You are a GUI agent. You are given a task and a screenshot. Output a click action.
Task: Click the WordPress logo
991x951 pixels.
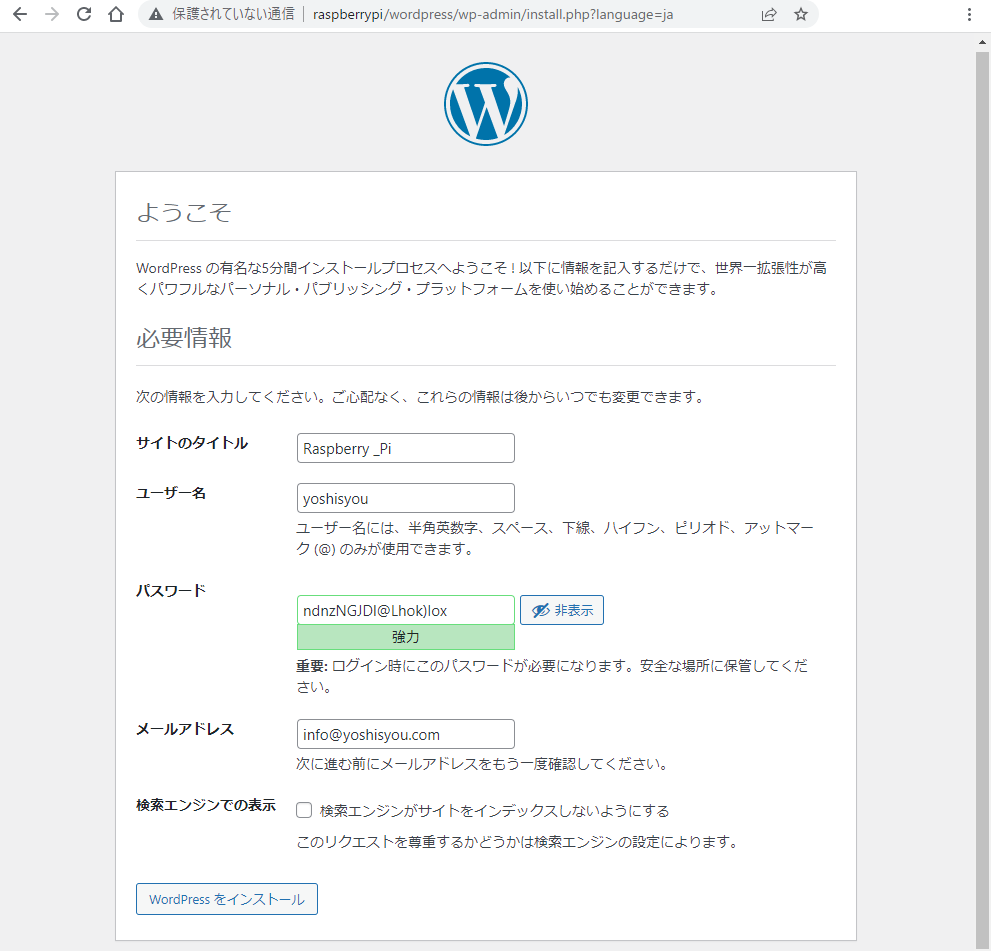tap(485, 103)
